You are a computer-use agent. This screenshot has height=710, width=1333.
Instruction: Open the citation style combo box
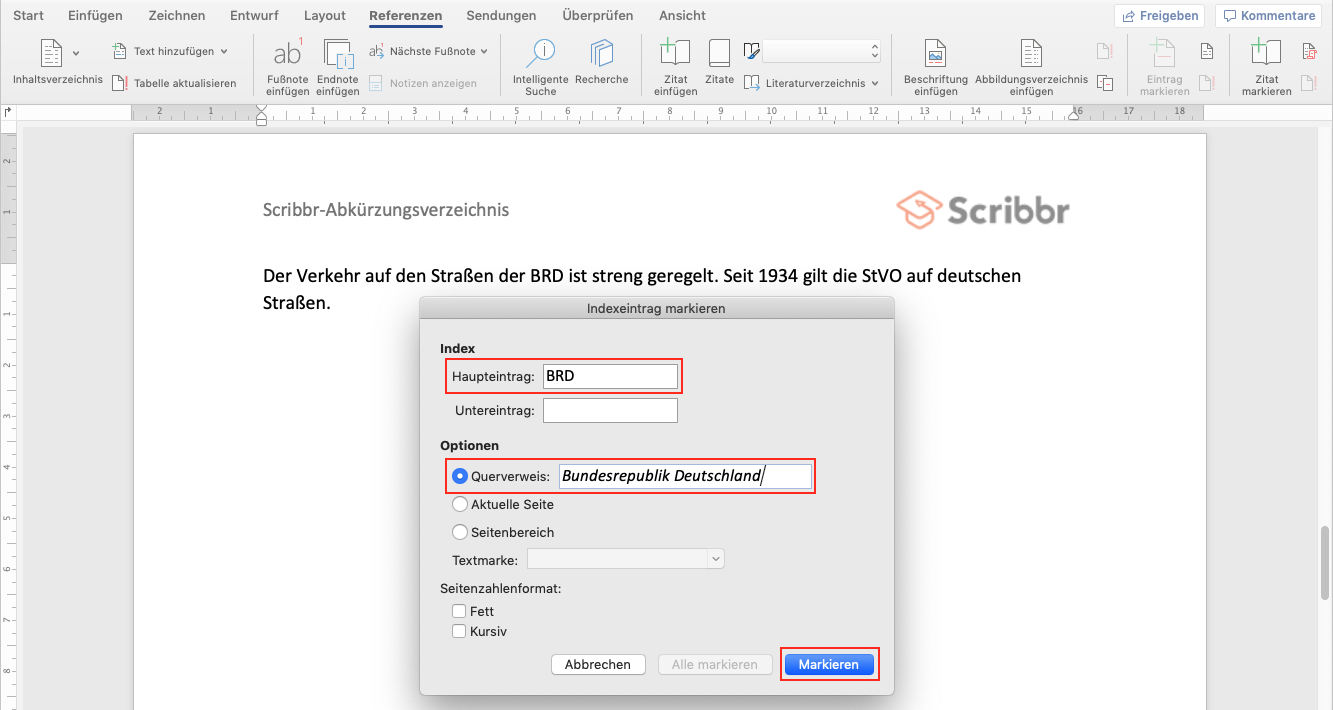[x=821, y=51]
